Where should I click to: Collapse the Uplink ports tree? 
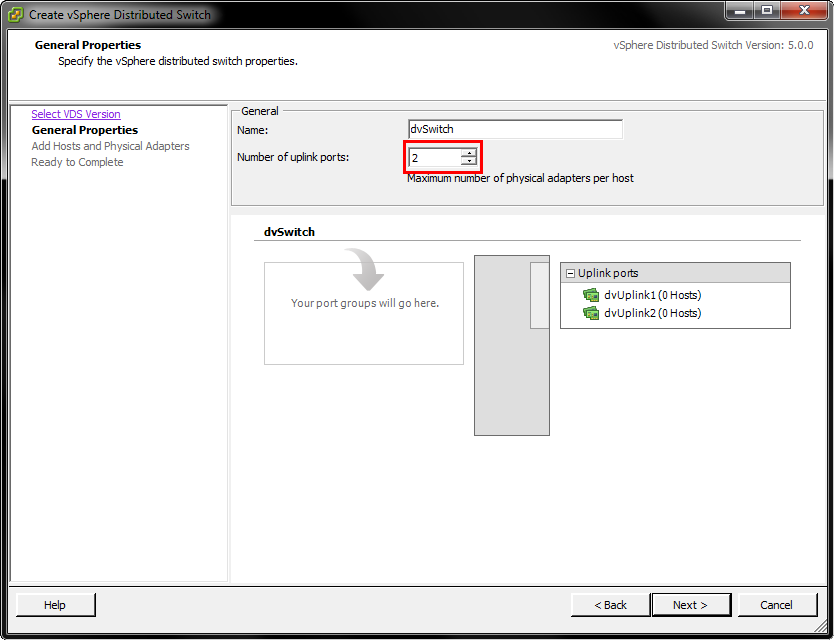pyautogui.click(x=570, y=273)
